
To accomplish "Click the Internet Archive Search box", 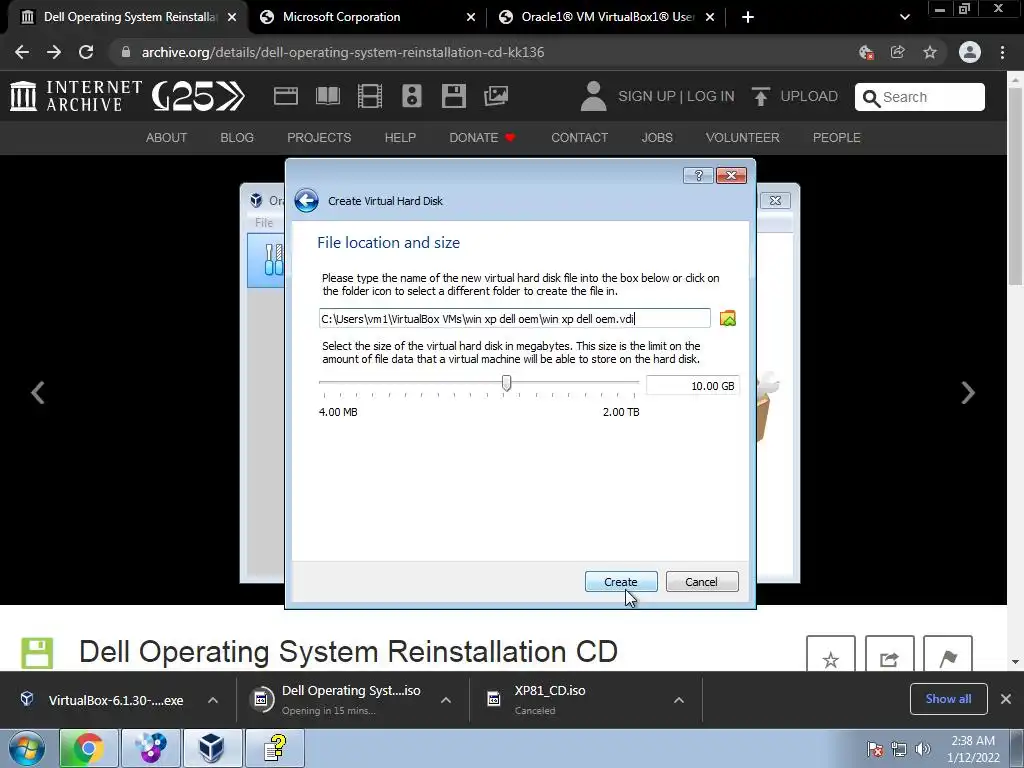I will pyautogui.click(x=920, y=97).
